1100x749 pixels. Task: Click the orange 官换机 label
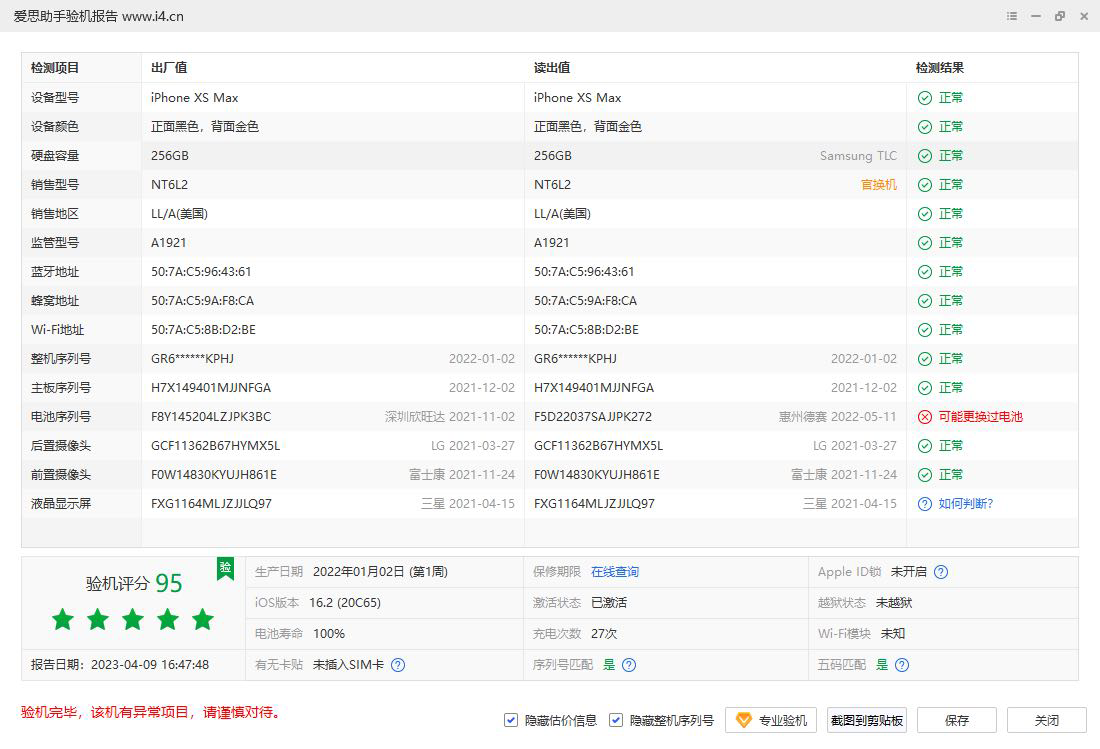pos(879,185)
